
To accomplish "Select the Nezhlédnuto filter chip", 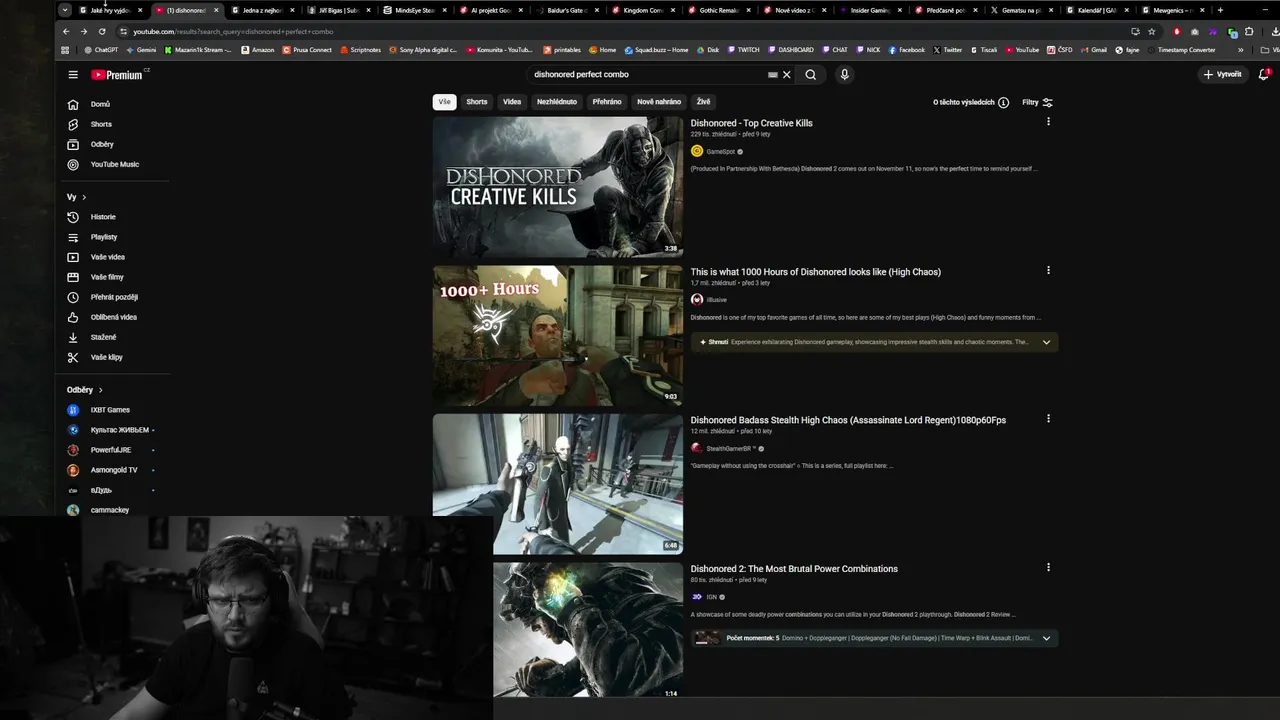I will [557, 102].
